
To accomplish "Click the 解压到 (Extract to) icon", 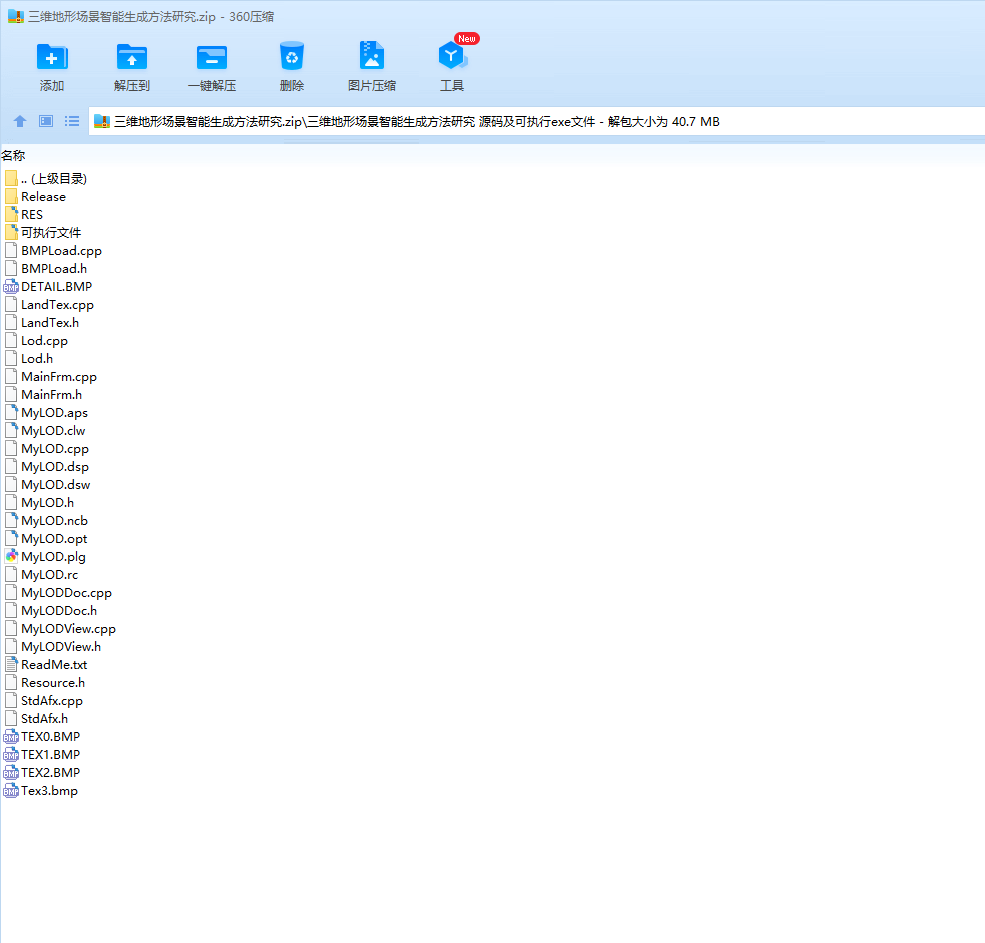I will (132, 57).
